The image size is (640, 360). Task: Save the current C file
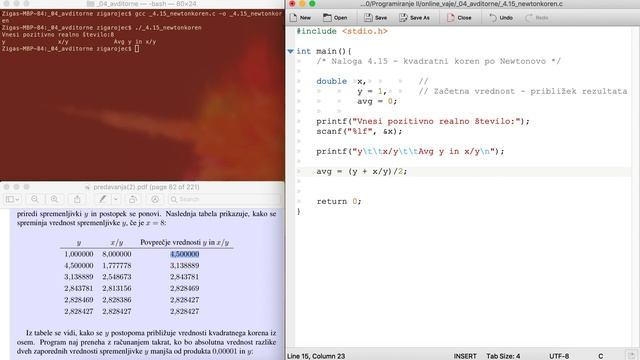376,18
